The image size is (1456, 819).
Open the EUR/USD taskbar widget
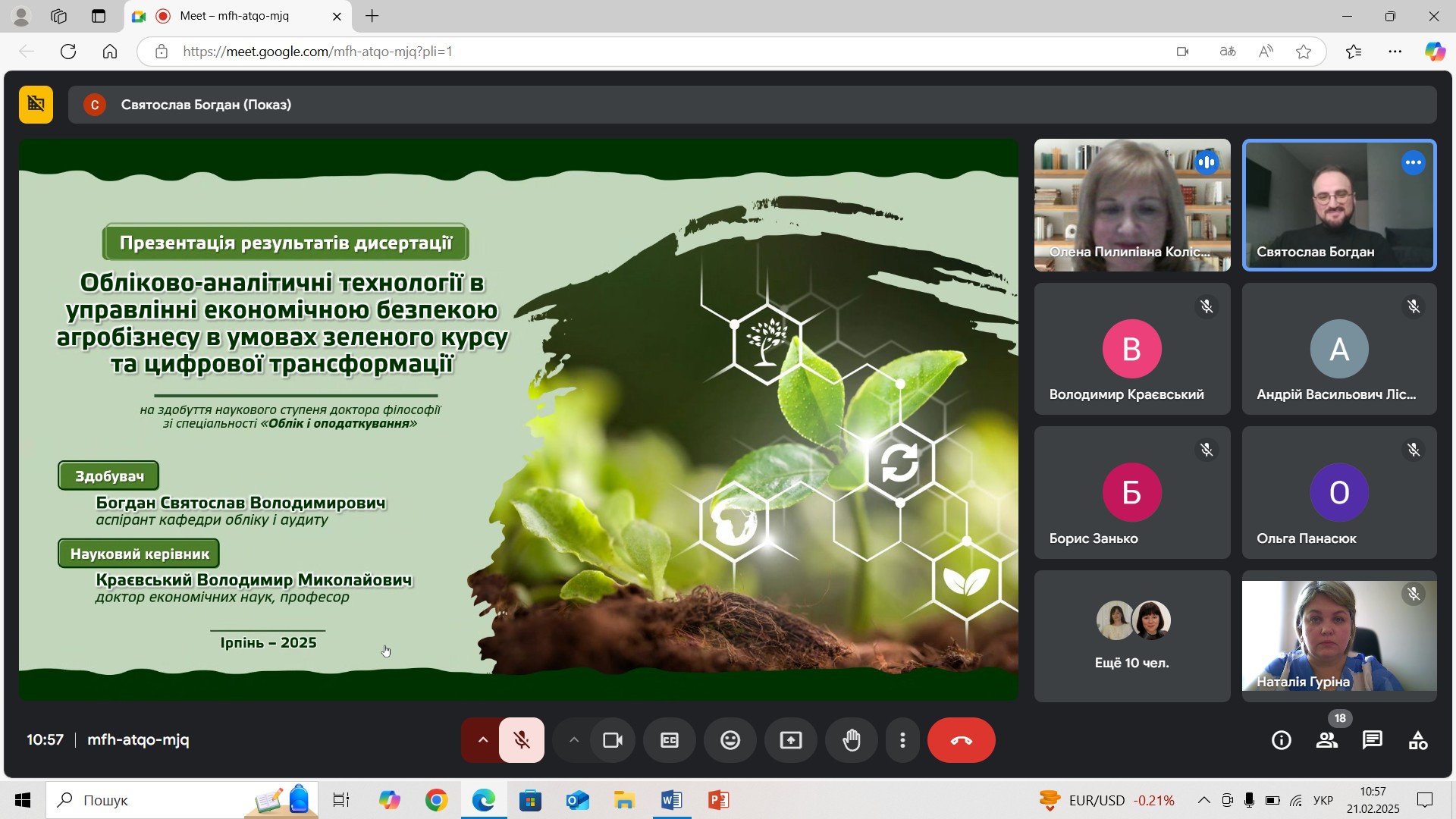coord(1106,800)
